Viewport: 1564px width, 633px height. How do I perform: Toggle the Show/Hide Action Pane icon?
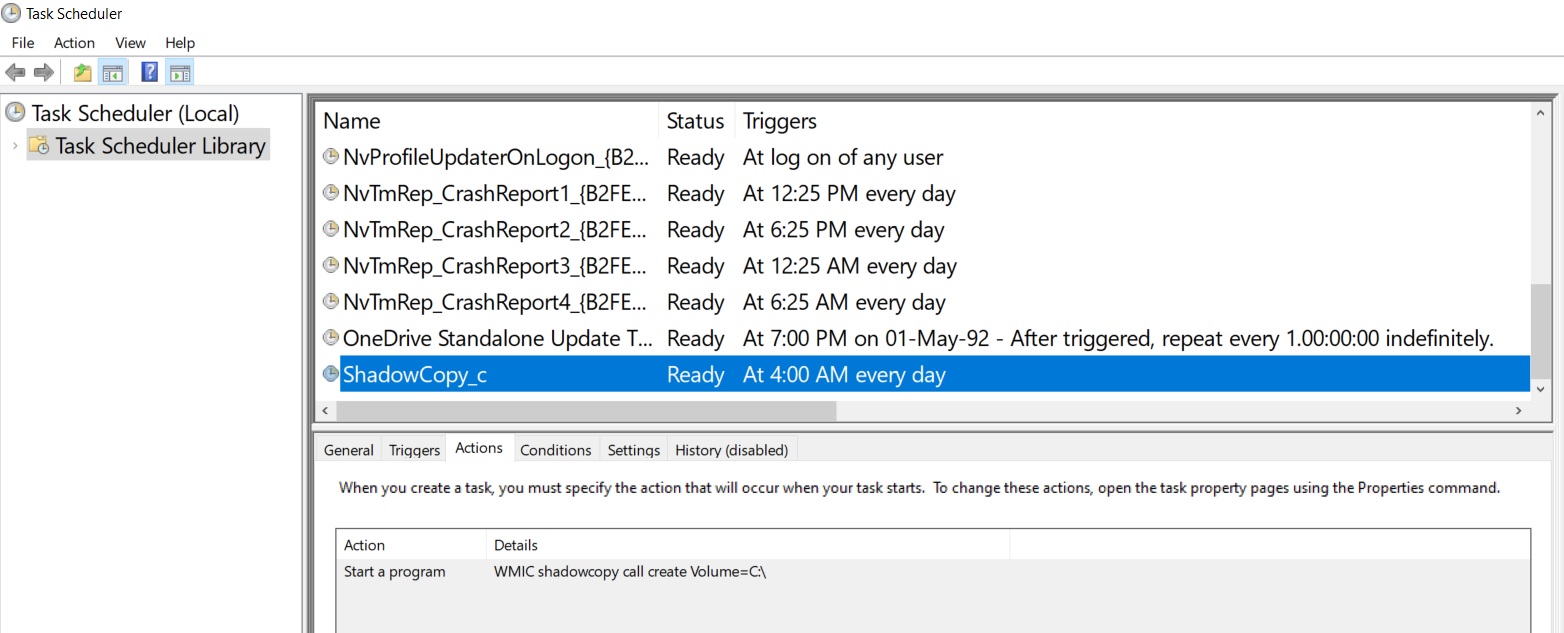pos(180,72)
